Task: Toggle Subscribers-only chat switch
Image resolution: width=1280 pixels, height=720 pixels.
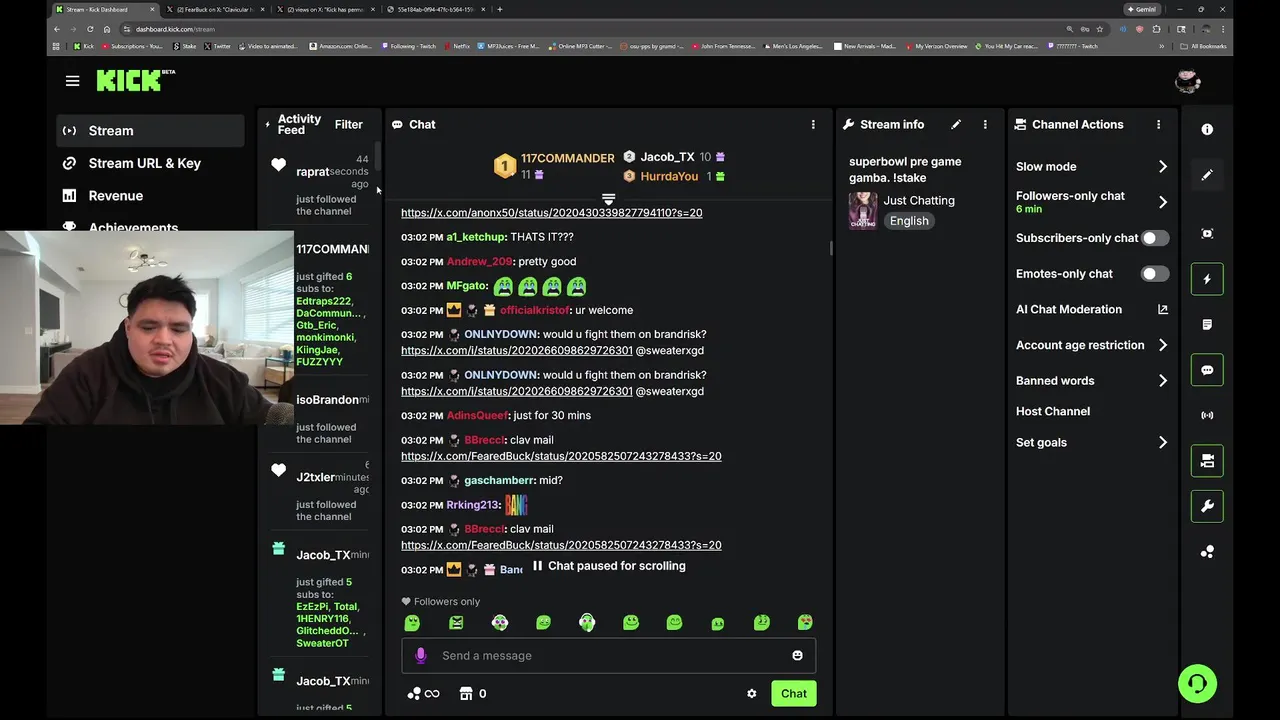Action: (x=1155, y=238)
